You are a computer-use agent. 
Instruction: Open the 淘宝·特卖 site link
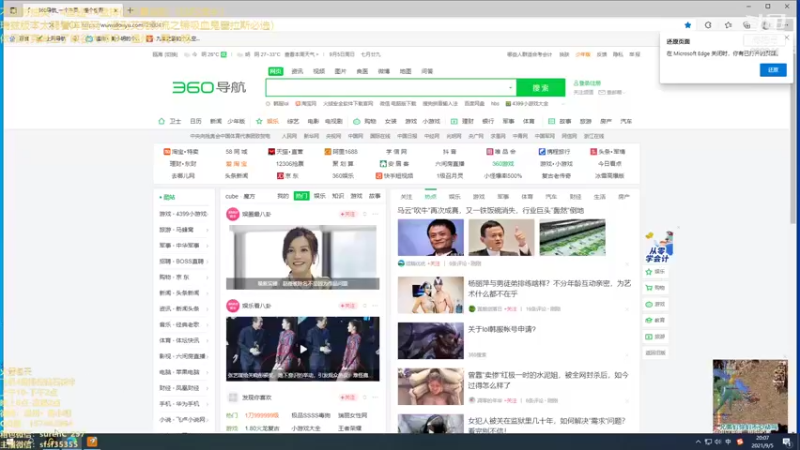point(181,152)
